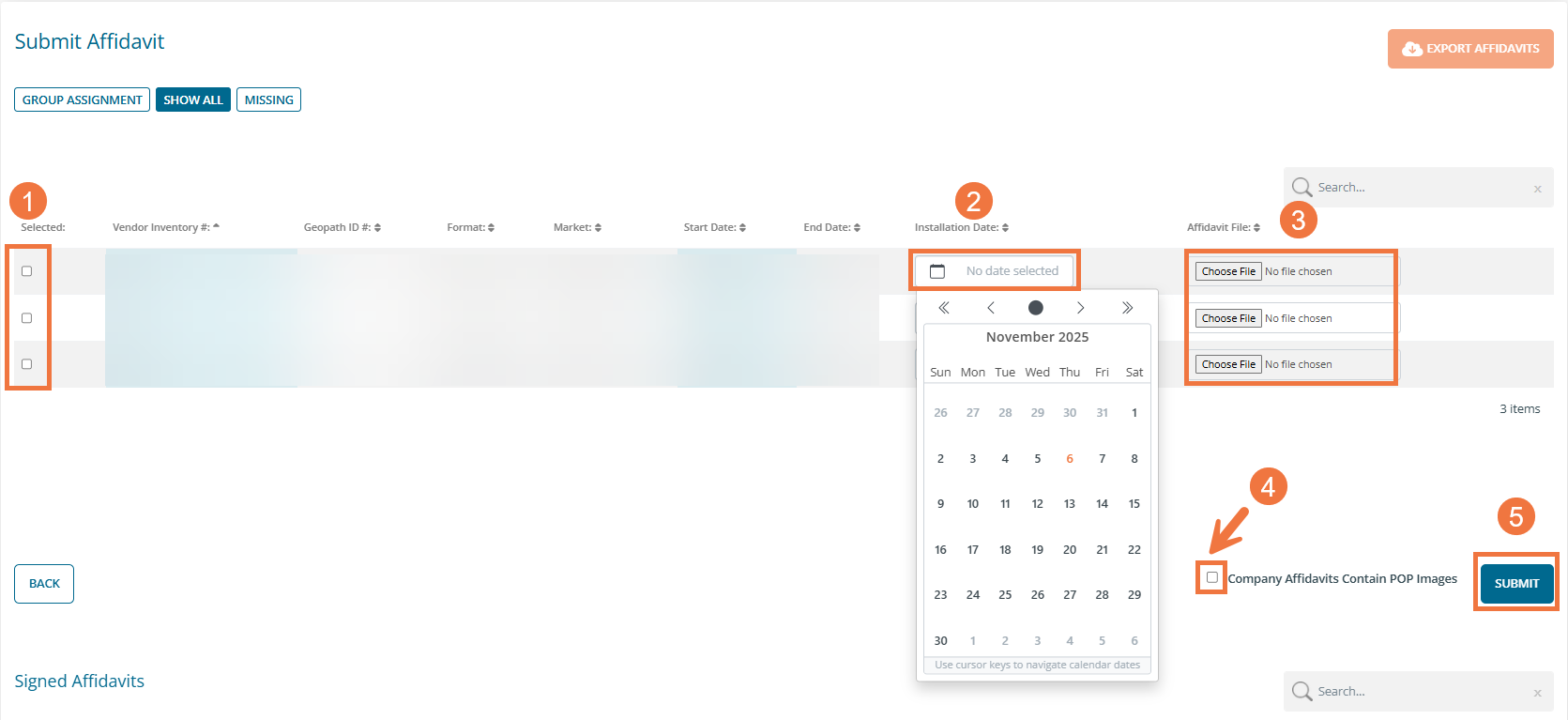Viewport: 1568px width, 720px height.
Task: Advance calendar to next month
Action: 1080,308
